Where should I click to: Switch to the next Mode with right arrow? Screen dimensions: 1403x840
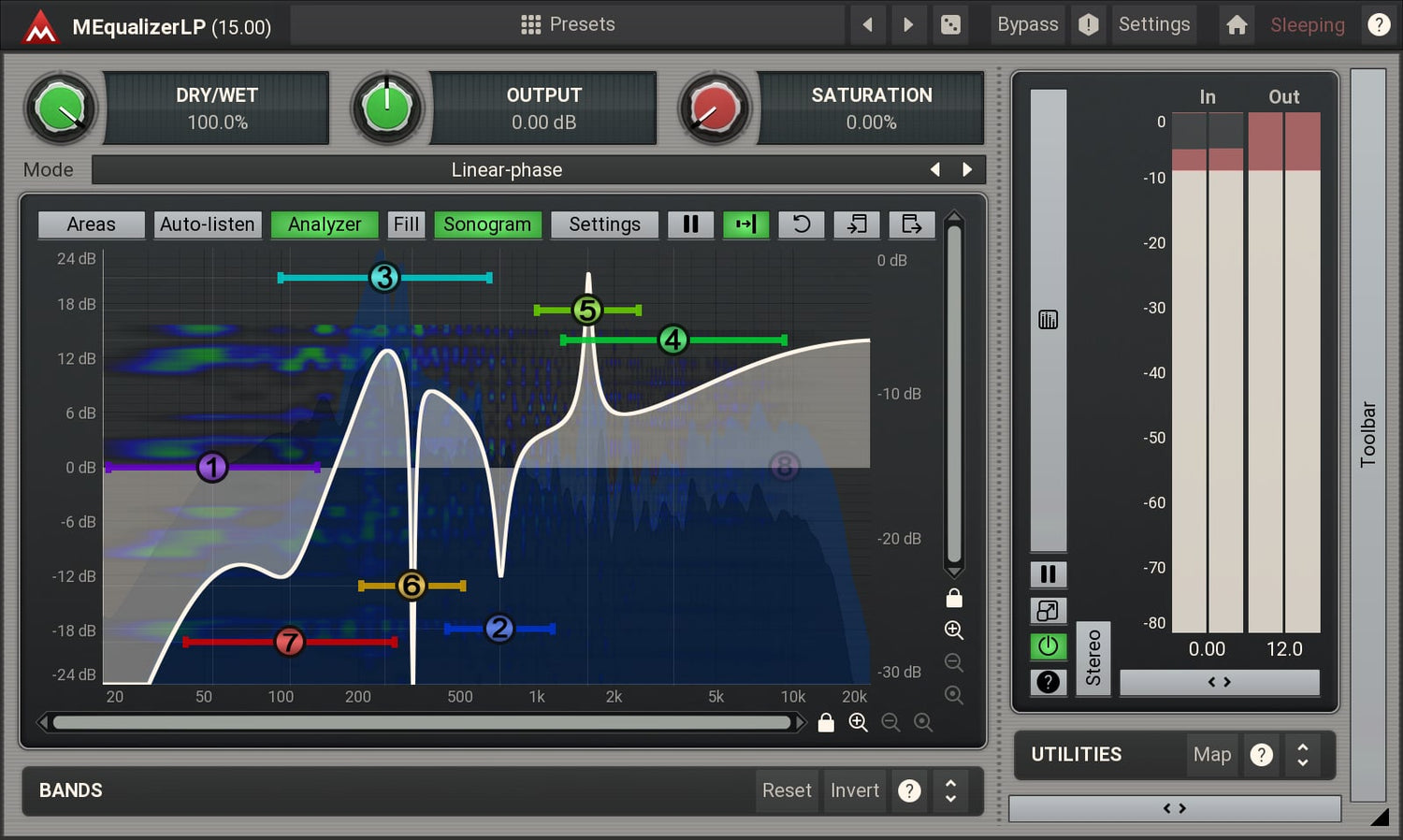click(967, 169)
